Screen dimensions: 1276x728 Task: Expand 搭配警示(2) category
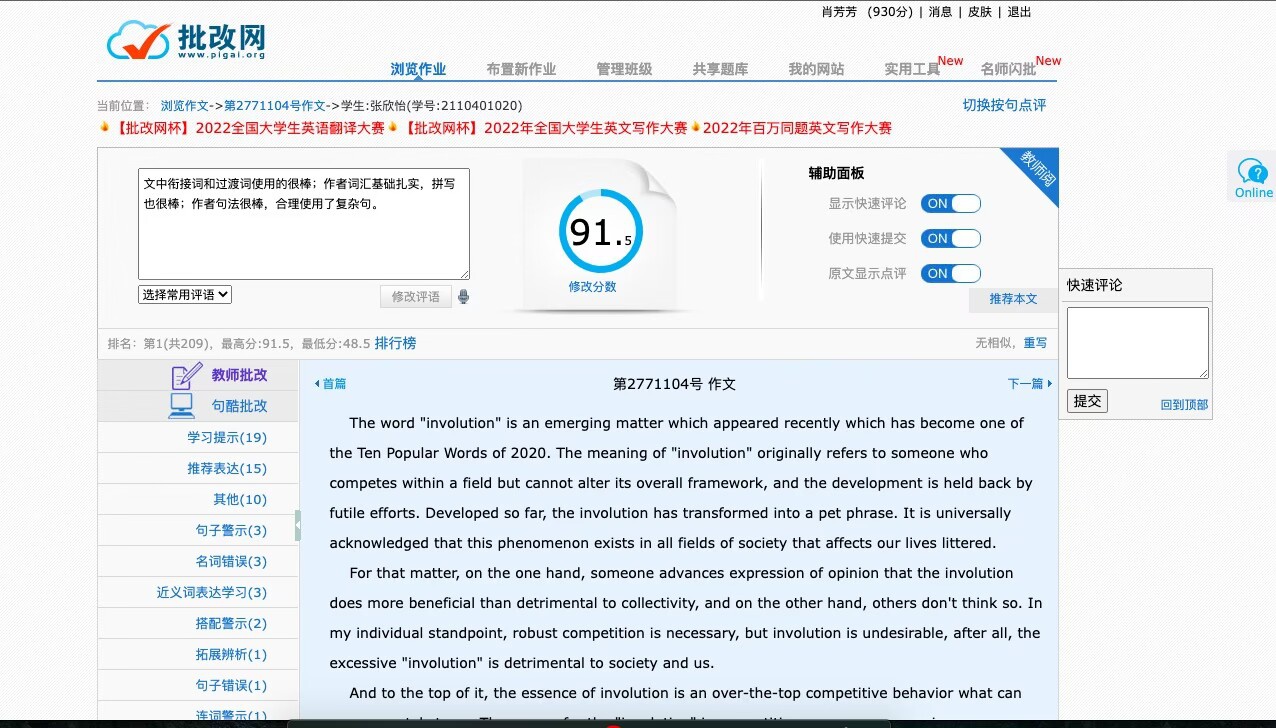(x=231, y=624)
